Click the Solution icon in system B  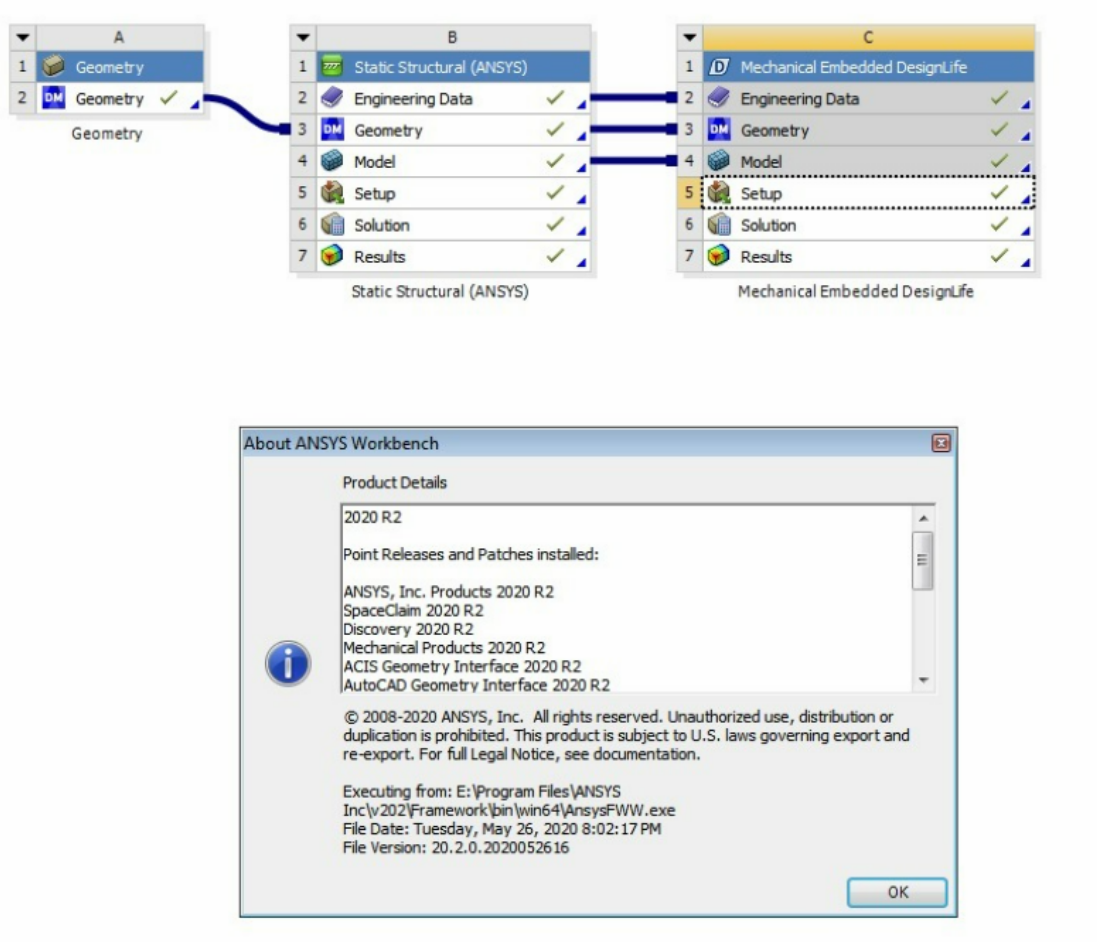pos(332,225)
